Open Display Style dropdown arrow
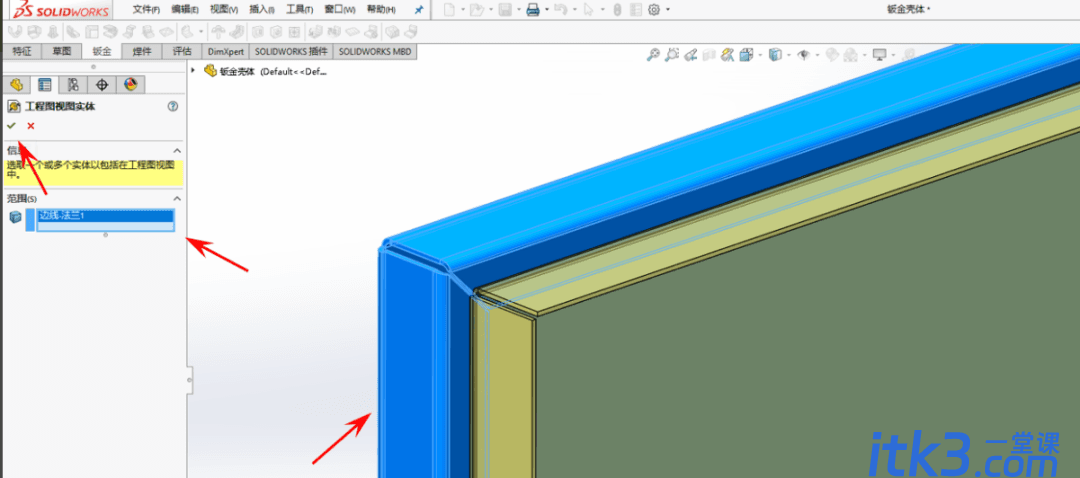Viewport: 1080px width, 478px height. pyautogui.click(x=788, y=55)
